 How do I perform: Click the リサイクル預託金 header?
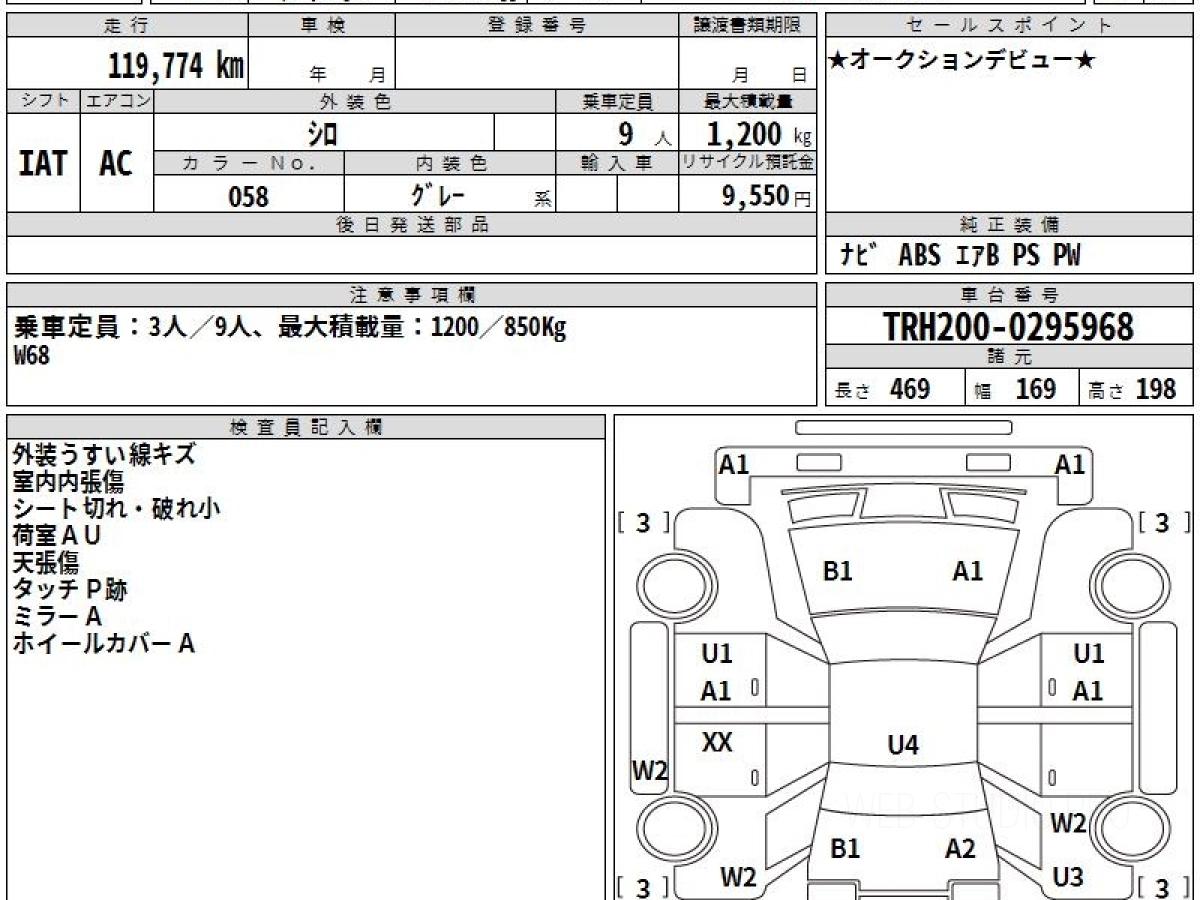747,163
